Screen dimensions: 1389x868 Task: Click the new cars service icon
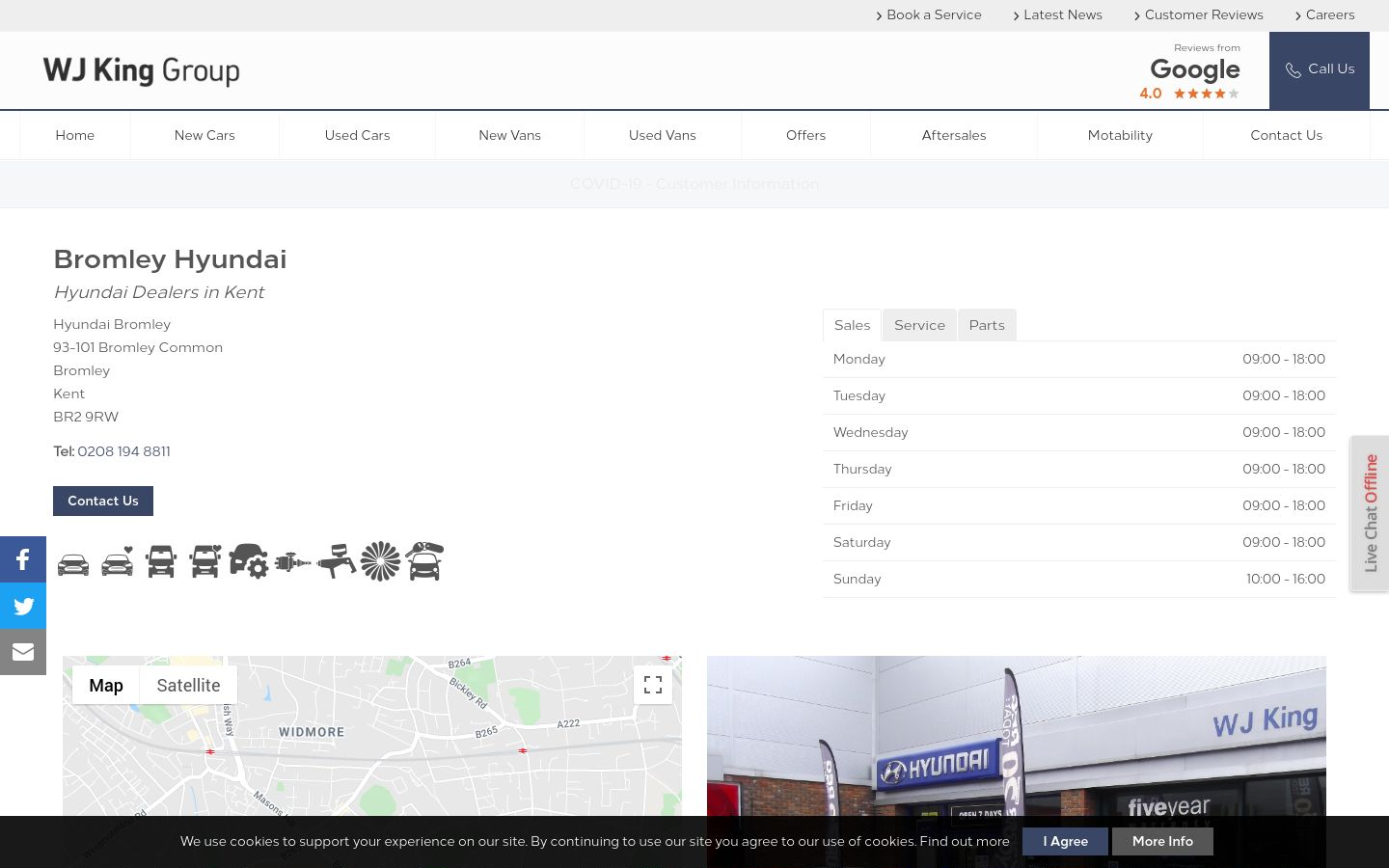pyautogui.click(x=73, y=563)
